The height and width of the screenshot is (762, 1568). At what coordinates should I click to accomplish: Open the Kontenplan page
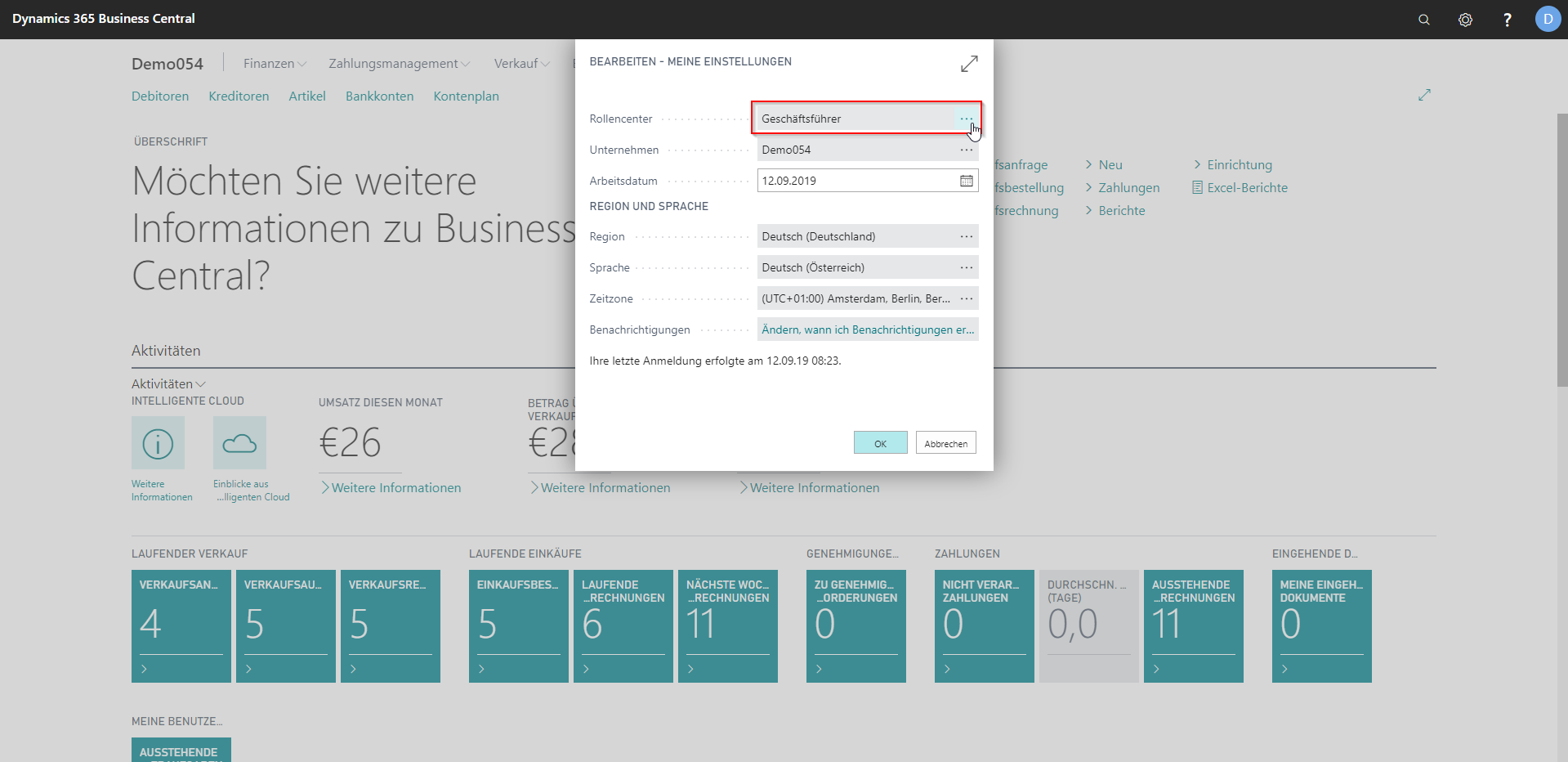(466, 96)
